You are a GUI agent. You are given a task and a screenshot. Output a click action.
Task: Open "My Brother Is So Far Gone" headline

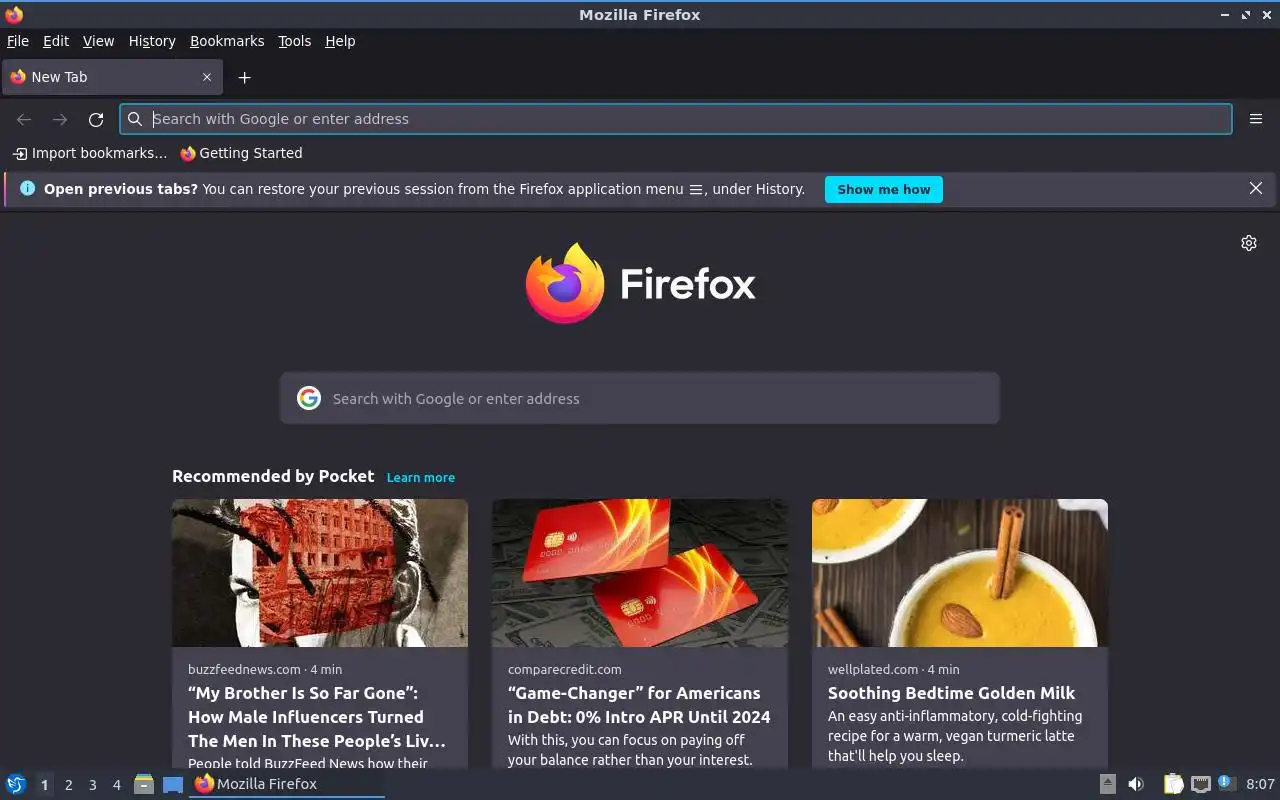point(317,717)
